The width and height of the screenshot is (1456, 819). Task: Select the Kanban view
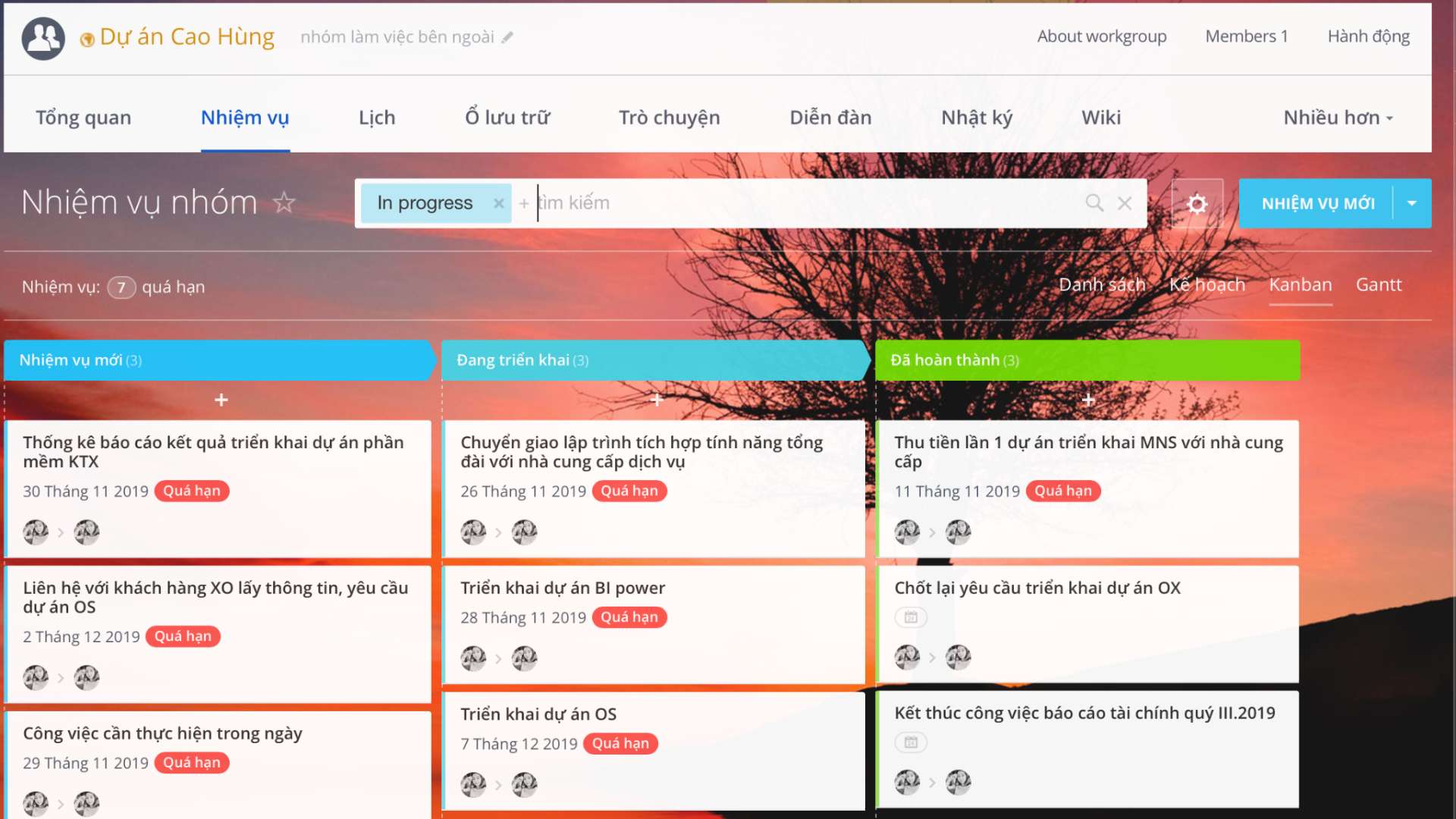[x=1301, y=284]
